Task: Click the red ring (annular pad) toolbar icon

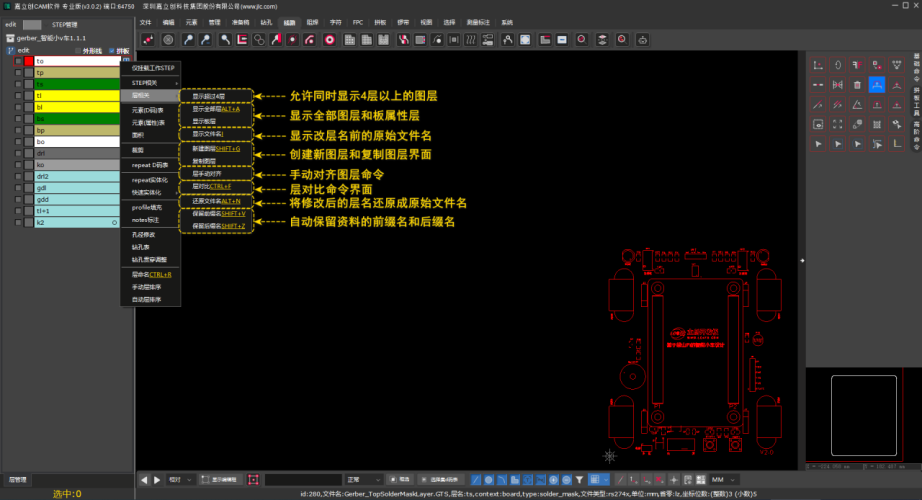Action: pos(330,40)
